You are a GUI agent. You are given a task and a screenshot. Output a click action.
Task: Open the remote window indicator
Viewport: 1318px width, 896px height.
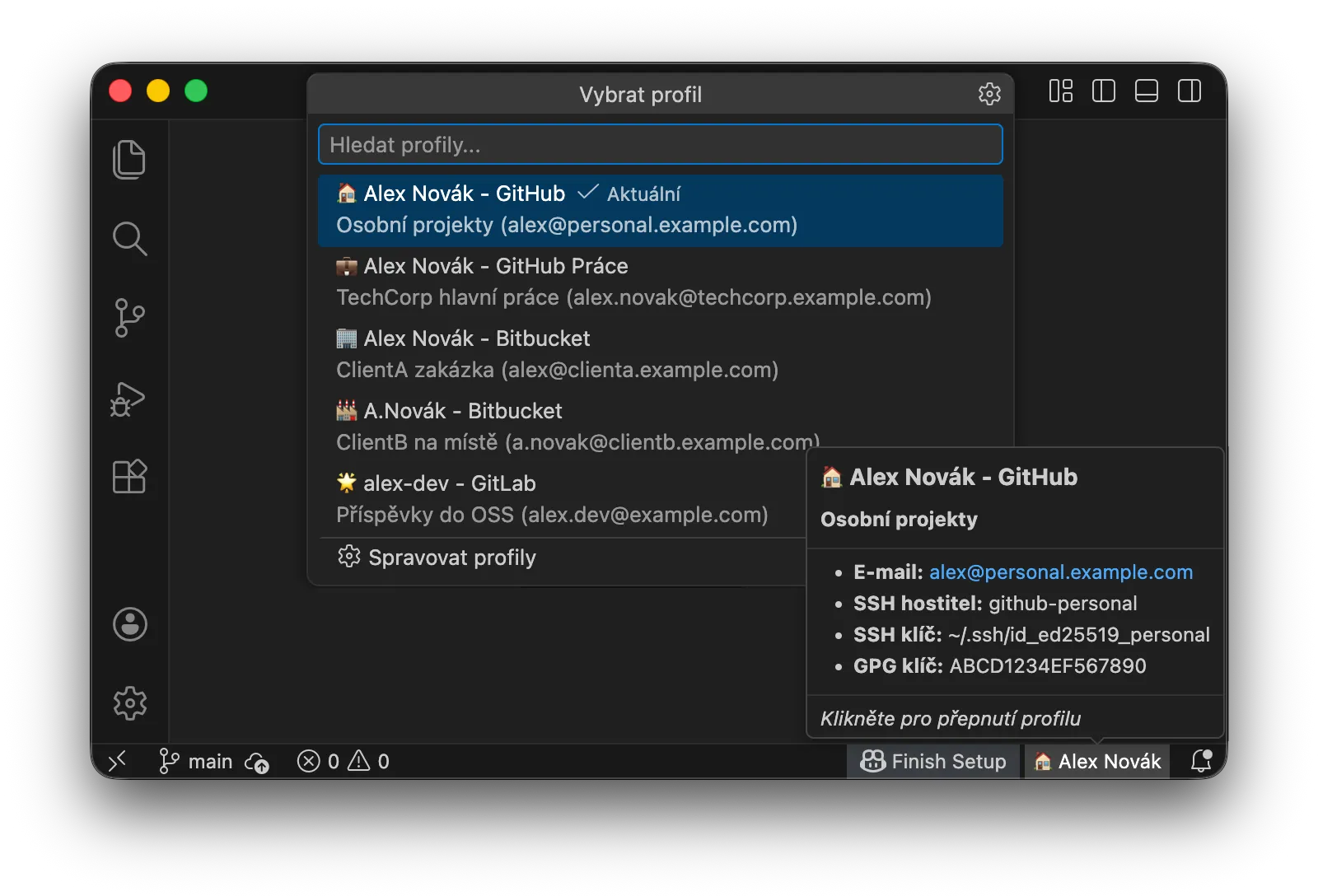point(117,761)
